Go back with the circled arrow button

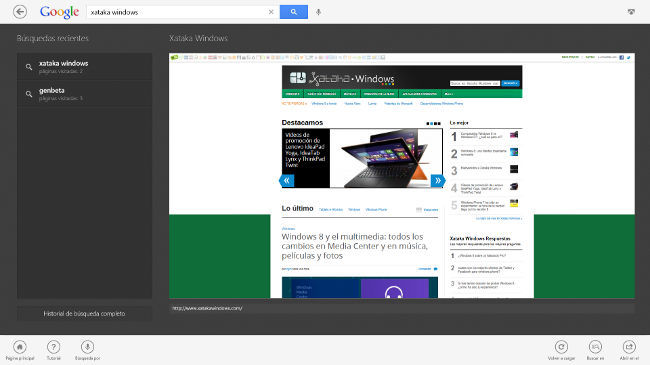20,12
